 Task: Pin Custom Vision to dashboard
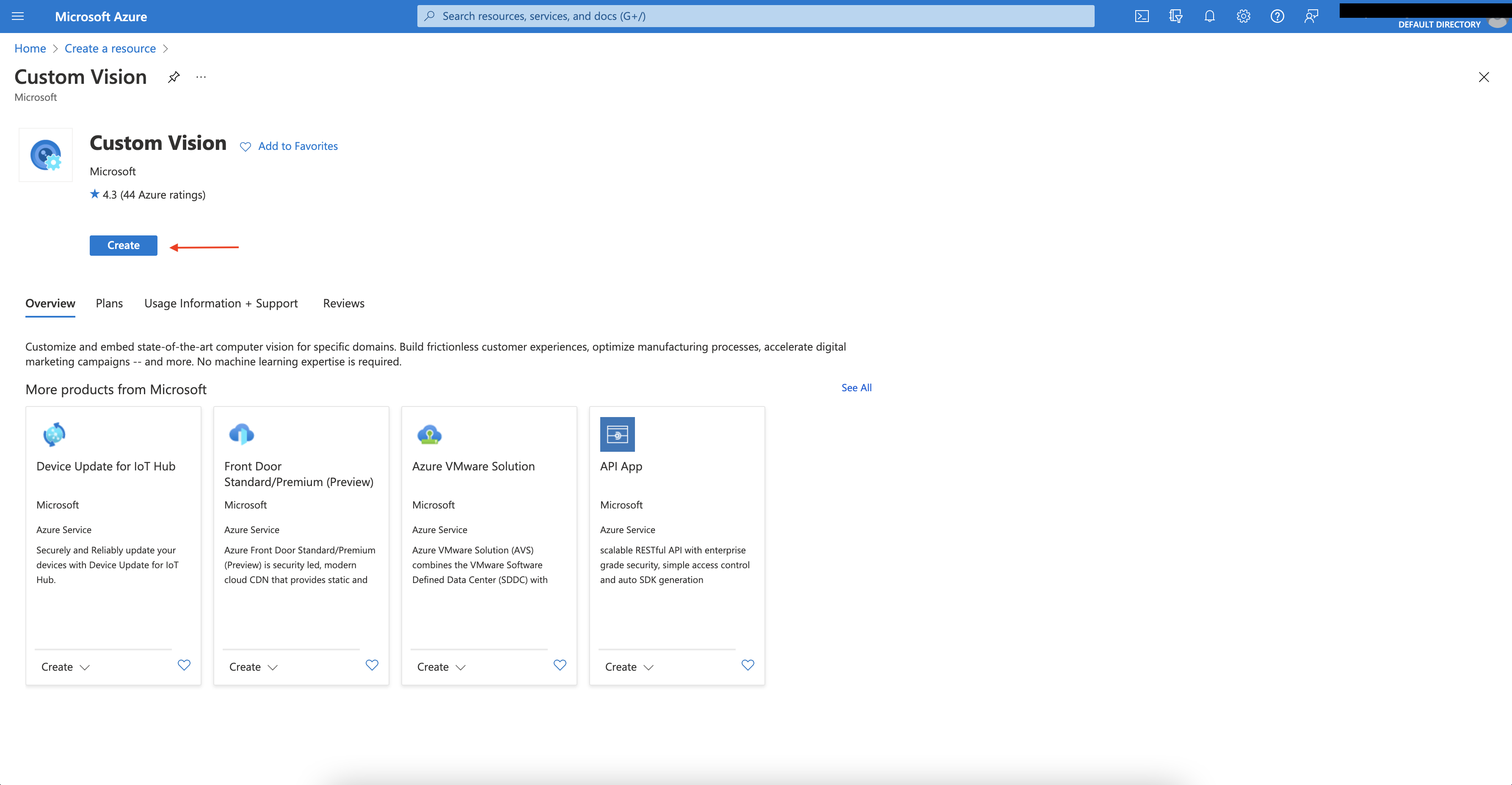[174, 77]
